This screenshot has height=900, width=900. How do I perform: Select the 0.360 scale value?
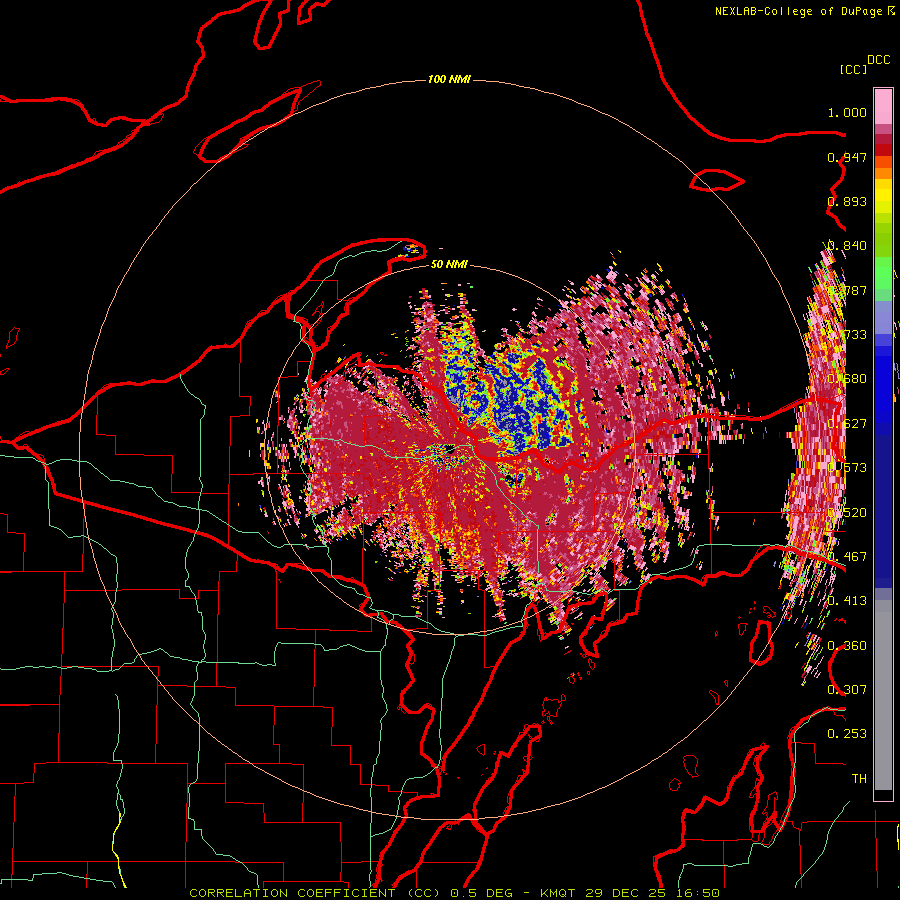847,646
